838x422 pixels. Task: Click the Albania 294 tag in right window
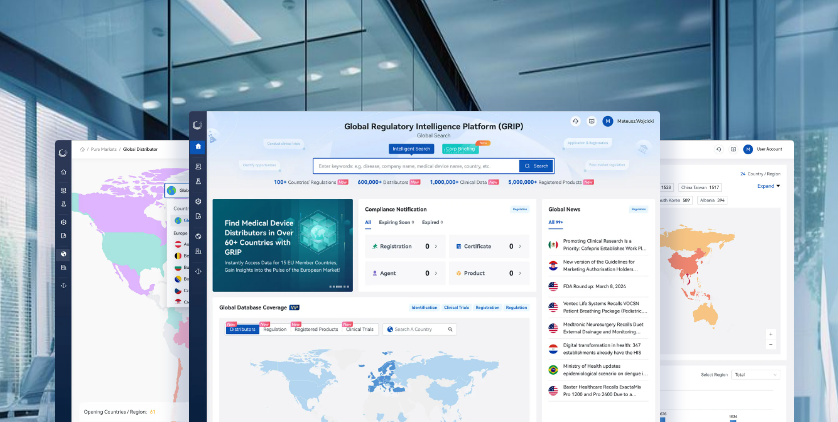click(x=711, y=200)
